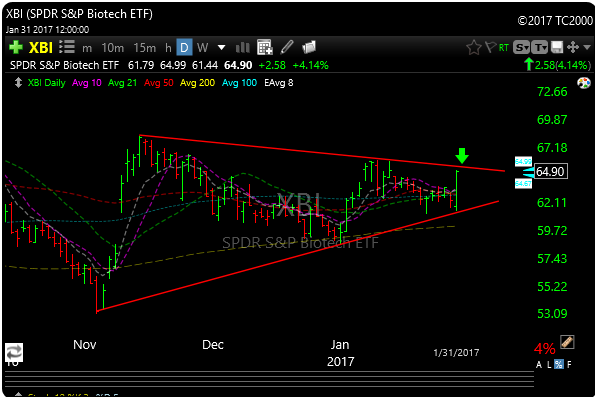
Task: Toggle arithmetic A scaling
Action: point(539,365)
